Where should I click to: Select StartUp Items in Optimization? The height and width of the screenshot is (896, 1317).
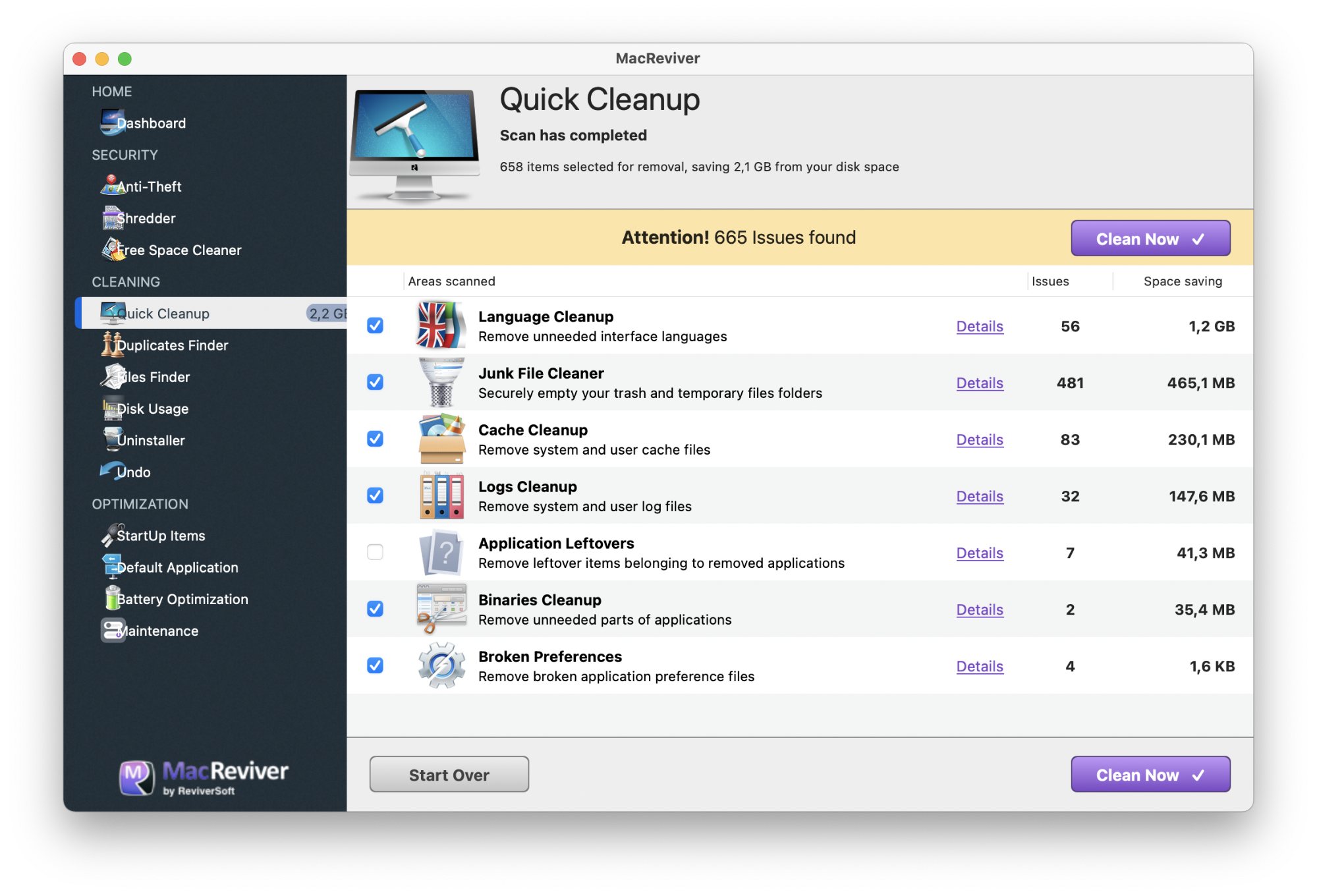coord(161,536)
